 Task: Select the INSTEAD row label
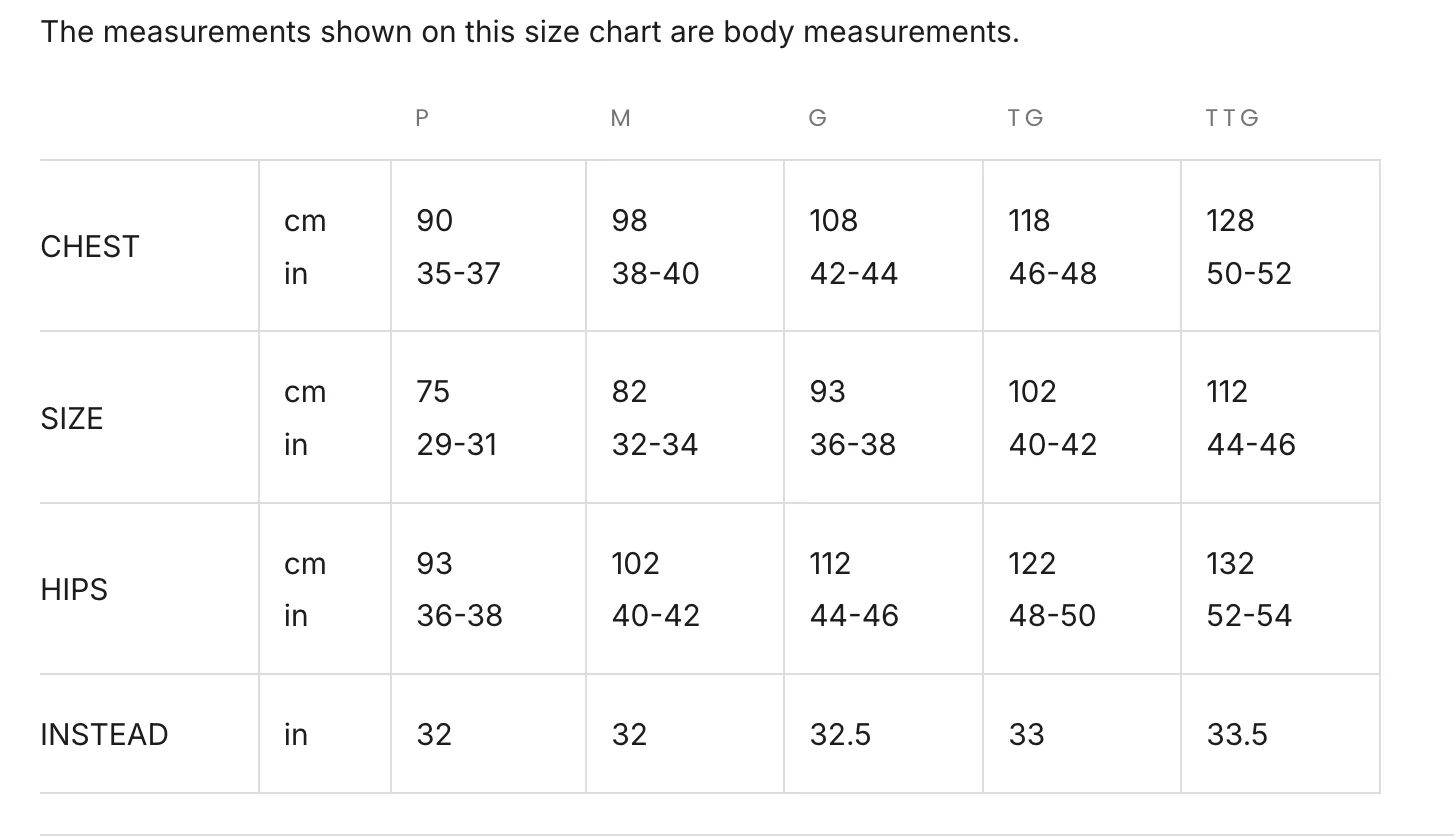click(104, 735)
